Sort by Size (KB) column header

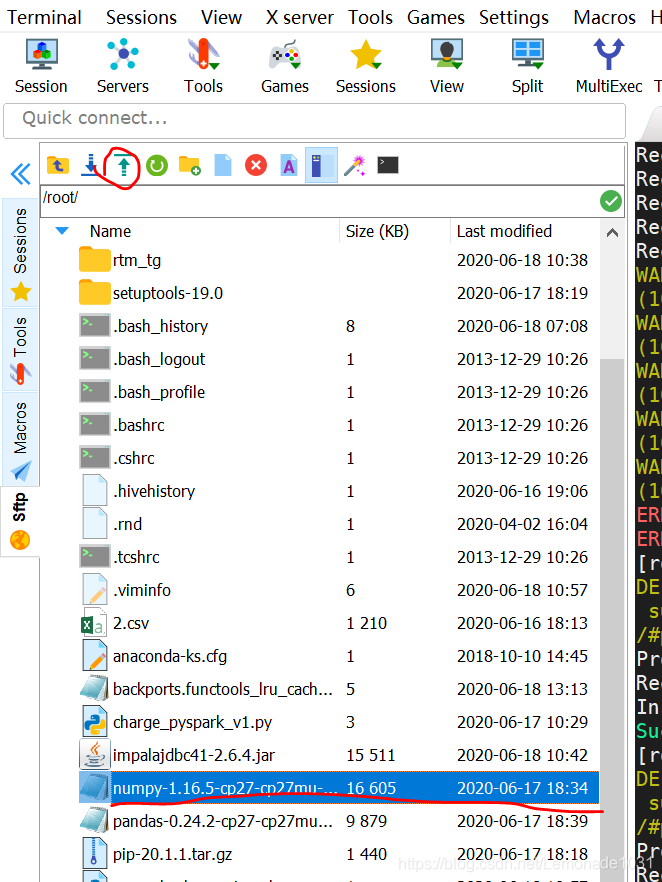tap(377, 231)
